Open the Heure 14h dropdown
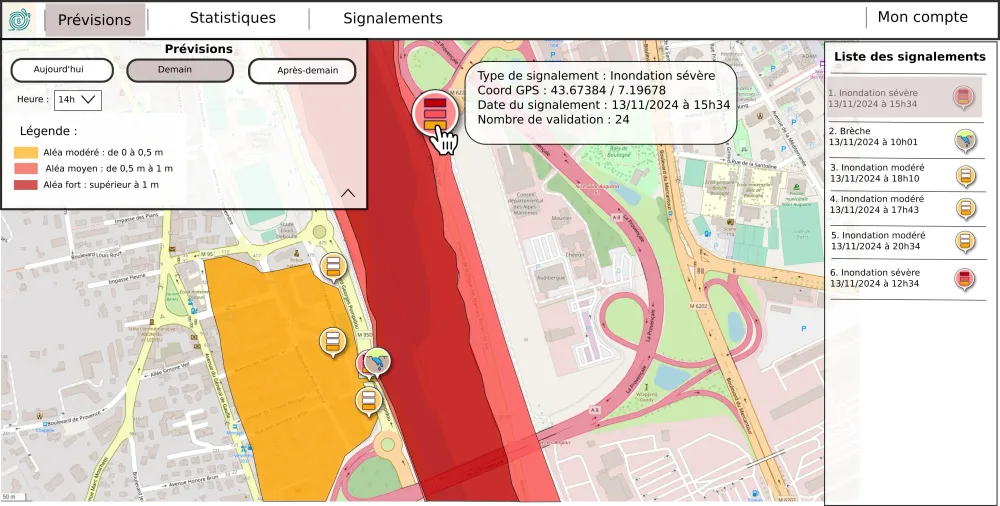Viewport: 1000px width, 506px height. [x=78, y=99]
